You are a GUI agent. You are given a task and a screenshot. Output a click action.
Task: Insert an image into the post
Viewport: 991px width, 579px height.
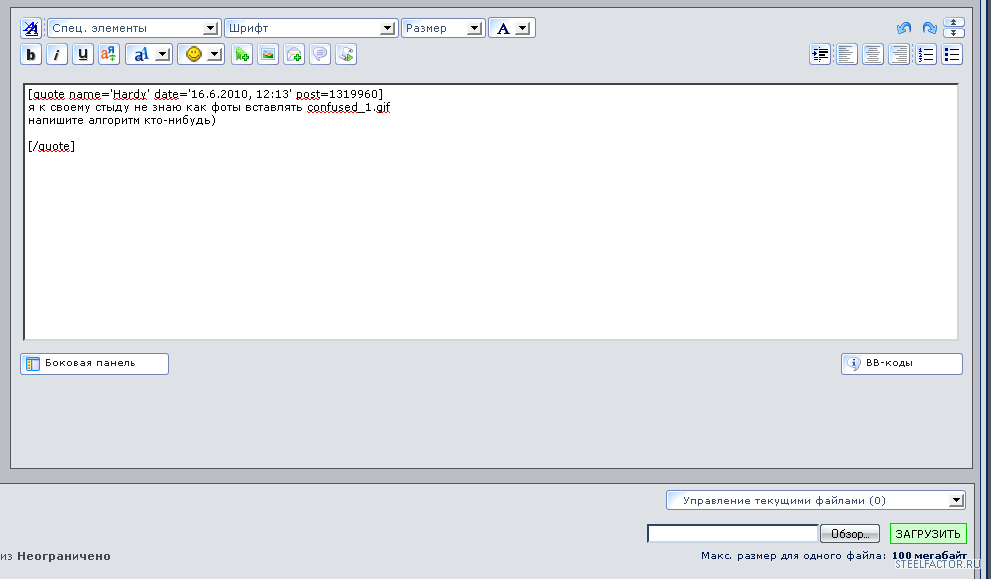point(268,55)
